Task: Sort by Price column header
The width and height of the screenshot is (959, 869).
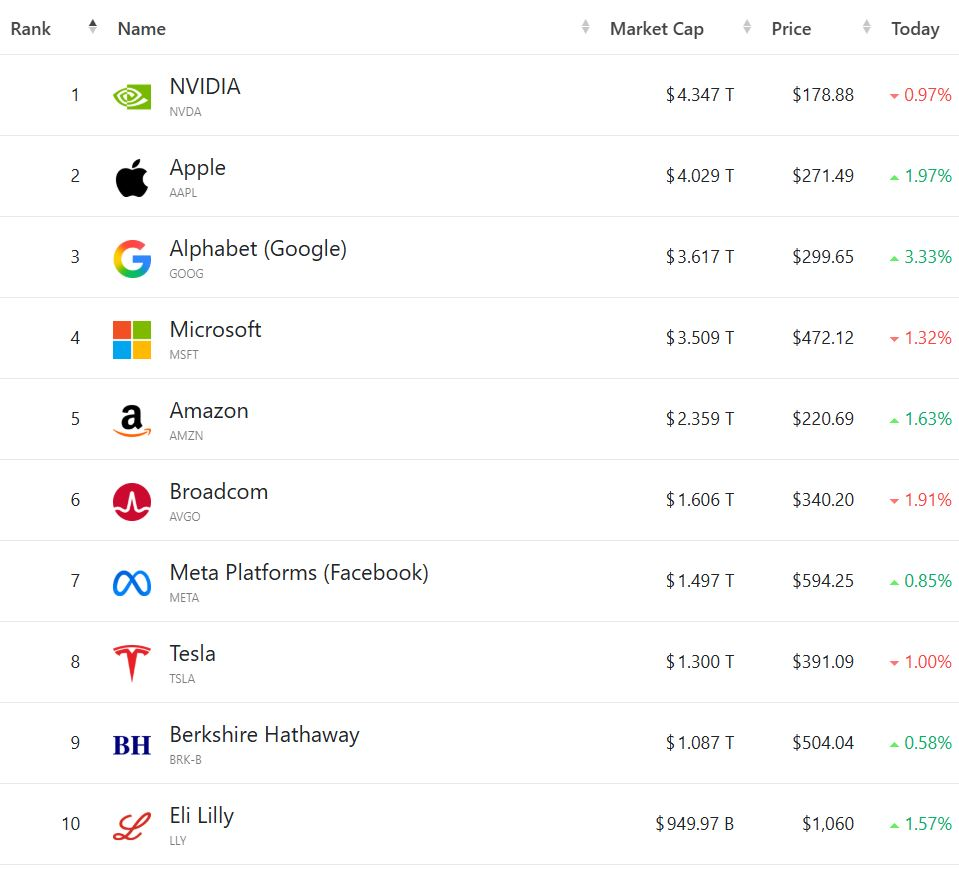Action: point(791,29)
